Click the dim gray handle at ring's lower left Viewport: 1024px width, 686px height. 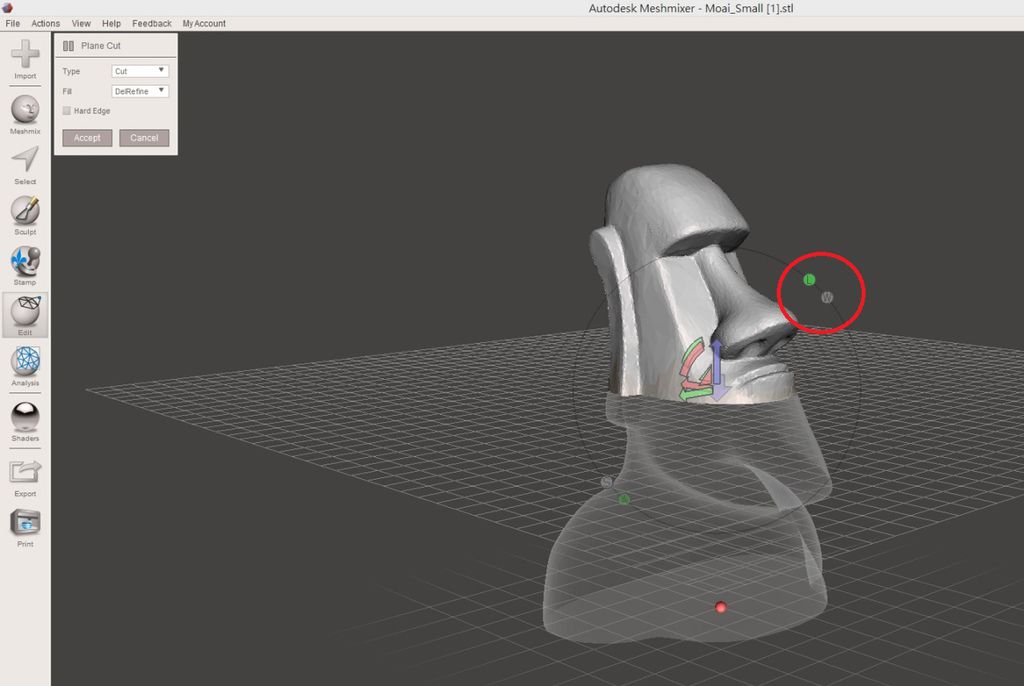(x=607, y=482)
